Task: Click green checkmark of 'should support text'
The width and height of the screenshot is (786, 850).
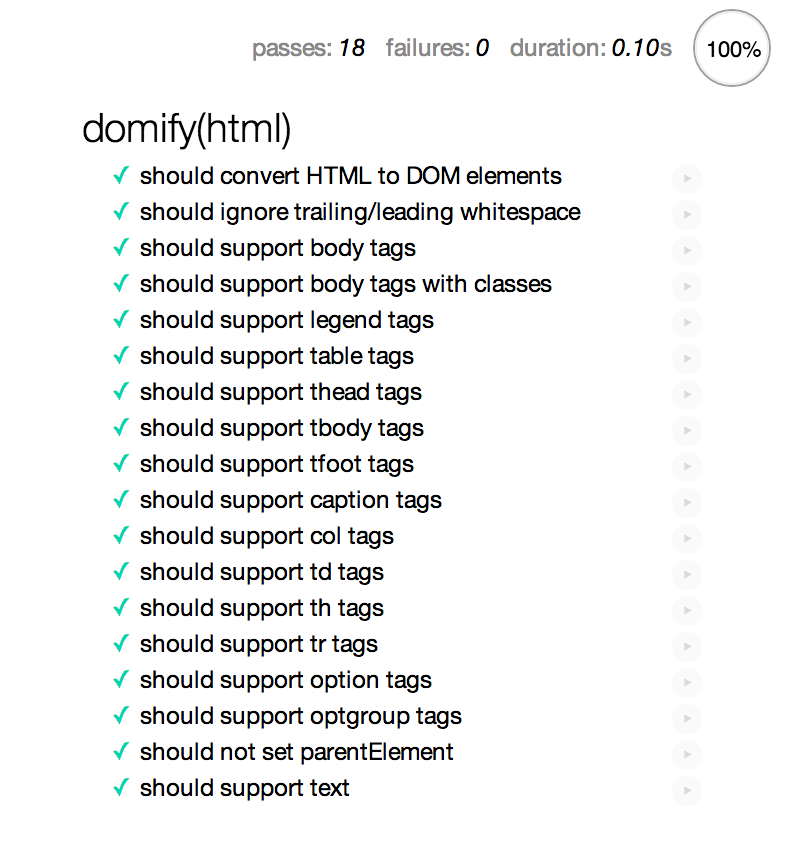Action: 121,788
